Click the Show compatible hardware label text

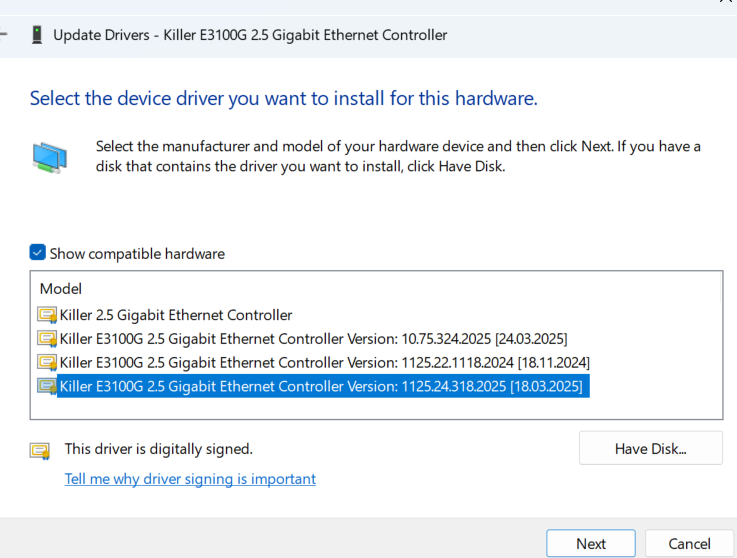coord(137,254)
